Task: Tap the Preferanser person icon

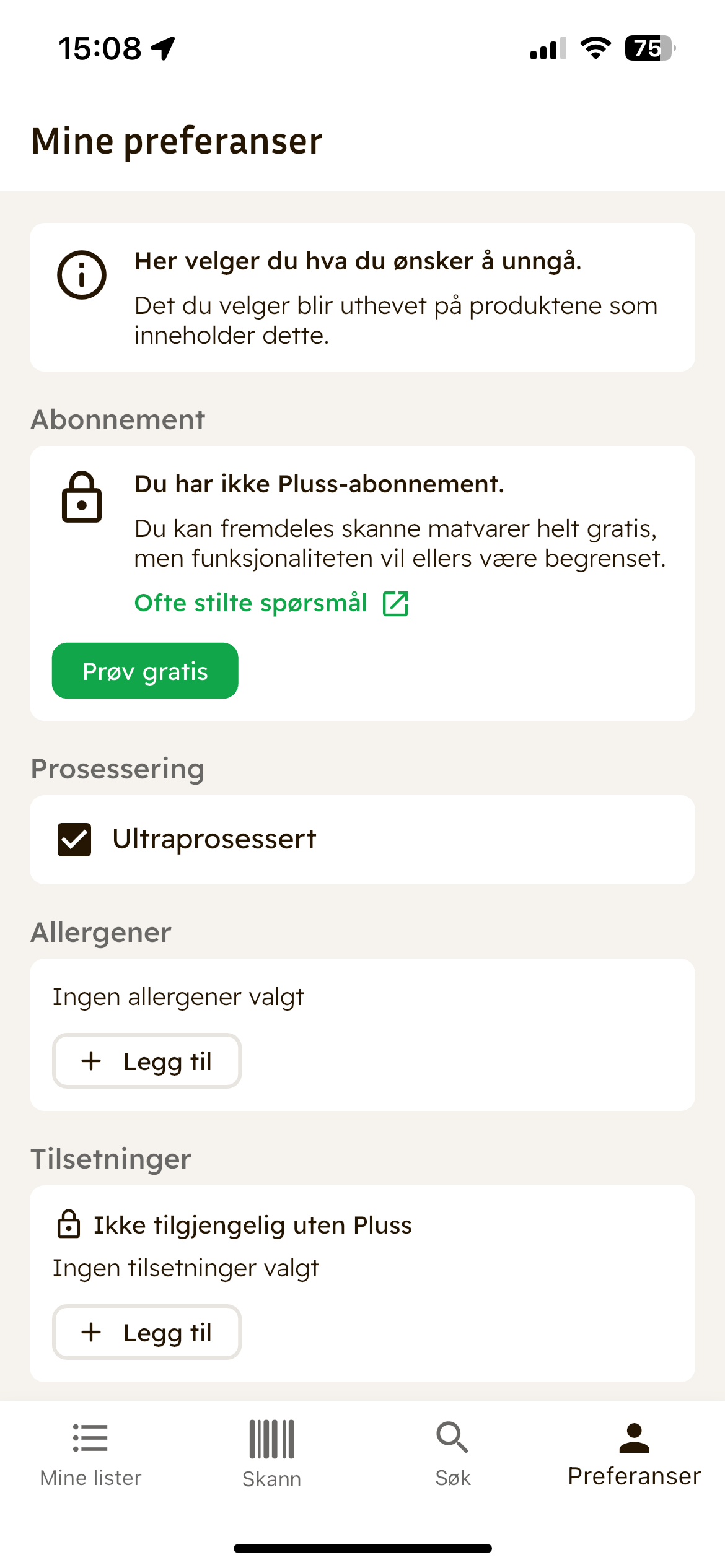Action: pos(634,1438)
